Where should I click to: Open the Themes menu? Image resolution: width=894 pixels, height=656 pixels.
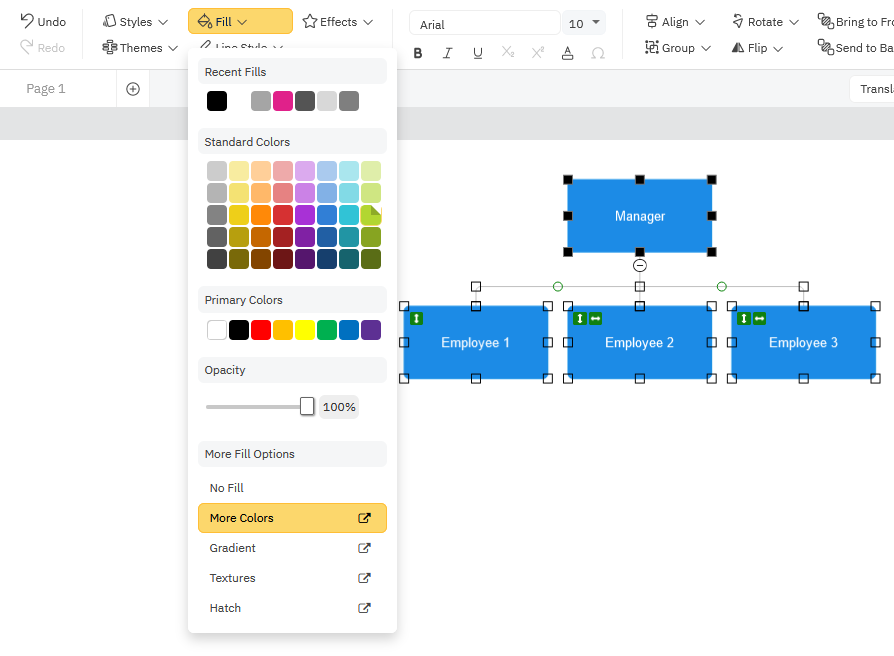click(x=139, y=47)
